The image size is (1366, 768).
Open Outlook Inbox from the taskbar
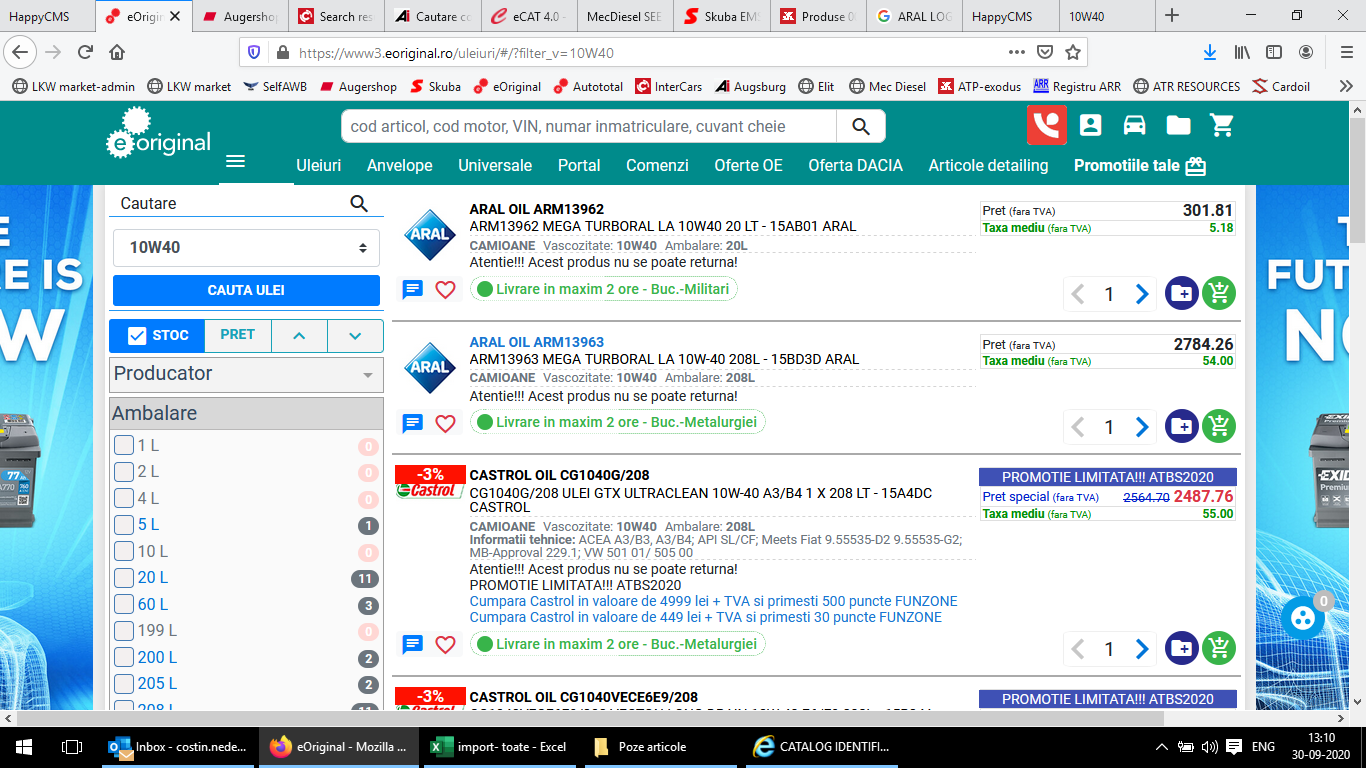click(x=176, y=746)
